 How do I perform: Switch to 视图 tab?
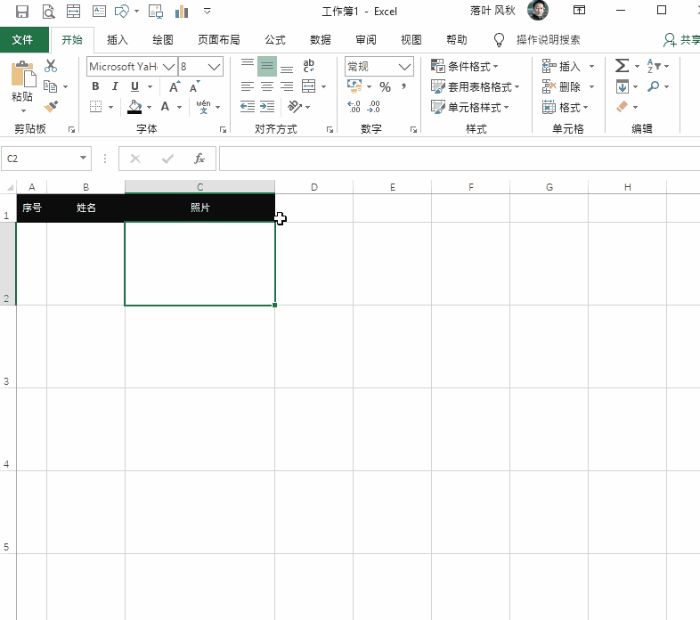coord(411,40)
